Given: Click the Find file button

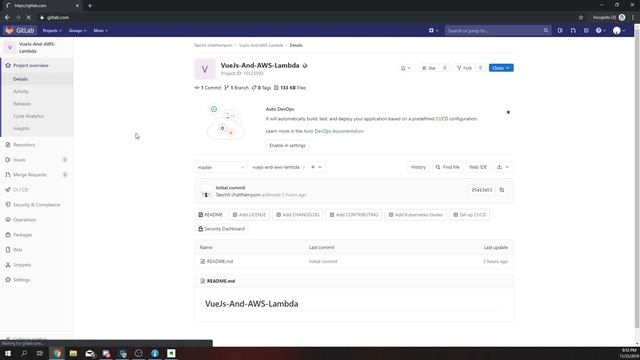Looking at the screenshot, I should click(447, 167).
